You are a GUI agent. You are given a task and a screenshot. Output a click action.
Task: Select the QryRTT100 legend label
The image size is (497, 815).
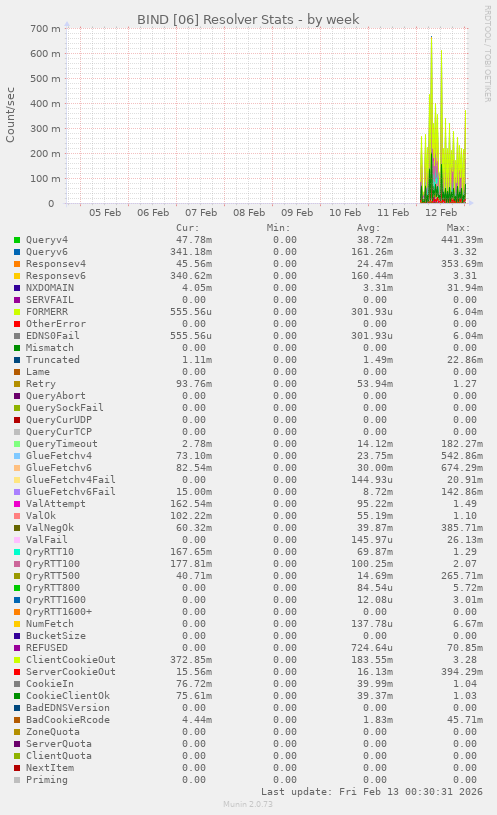point(53,564)
